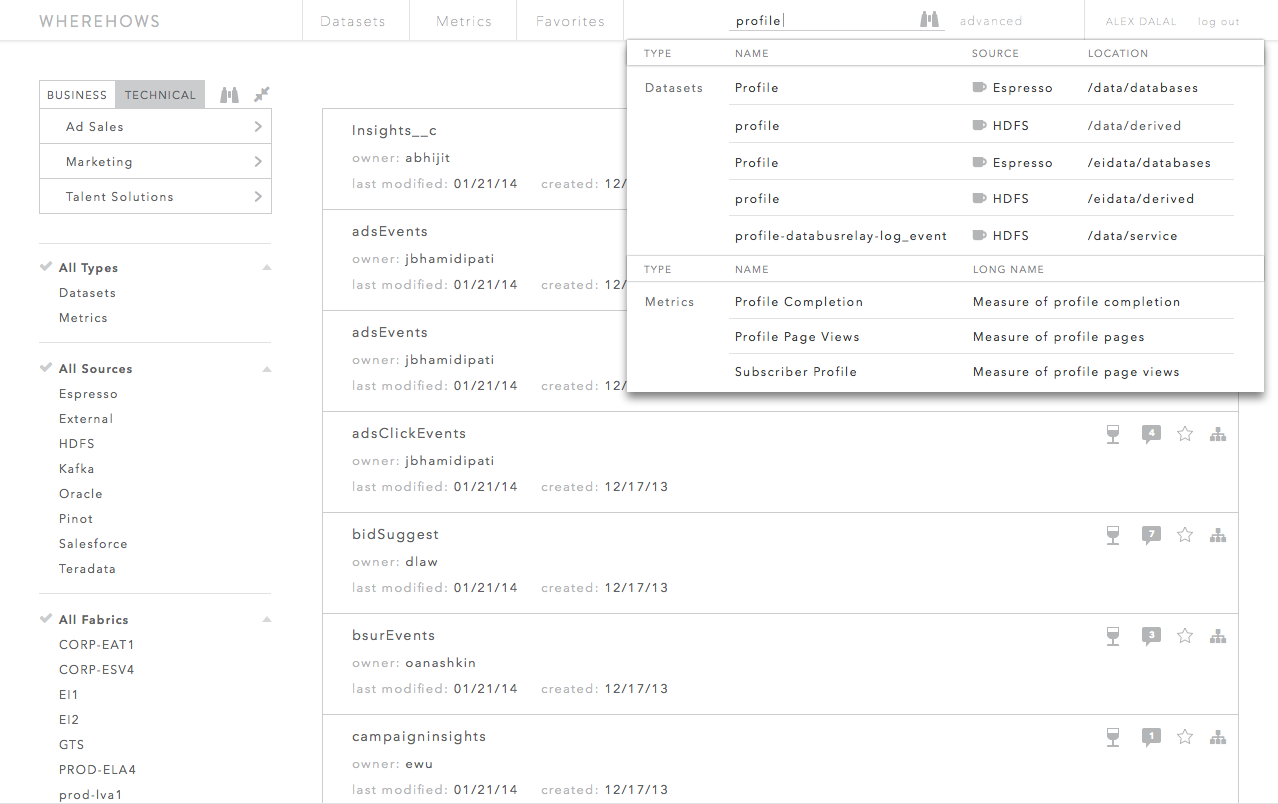Filter sources by Pinot
This screenshot has width=1278, height=804.
(76, 519)
